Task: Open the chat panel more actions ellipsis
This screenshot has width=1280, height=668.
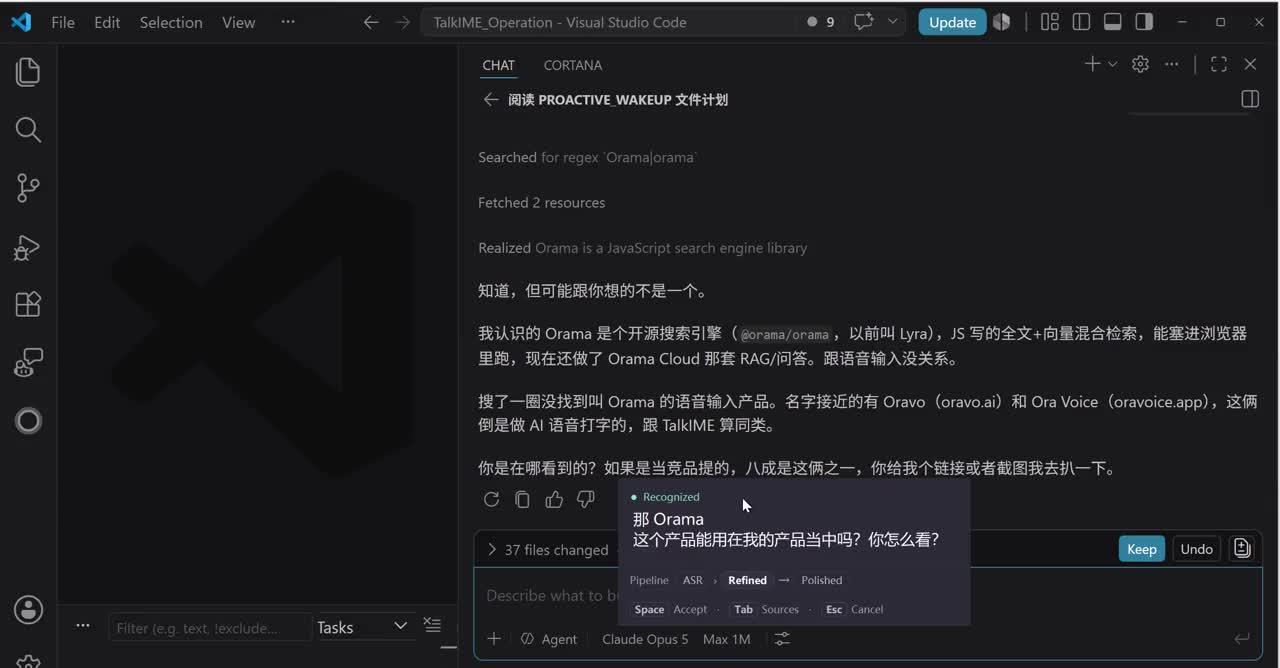Action: point(1172,64)
